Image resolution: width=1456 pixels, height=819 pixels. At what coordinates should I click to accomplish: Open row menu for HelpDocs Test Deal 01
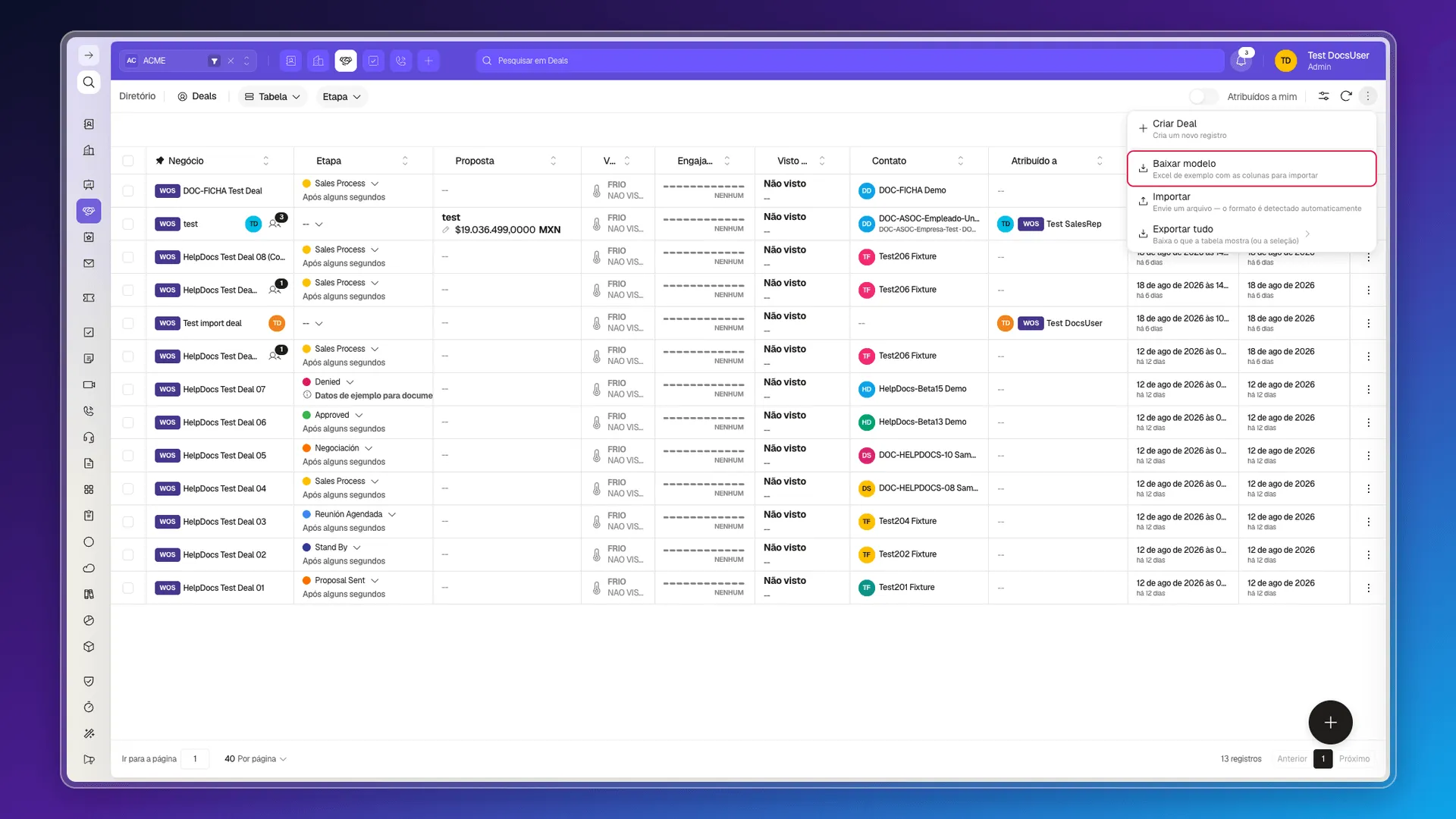tap(1368, 588)
